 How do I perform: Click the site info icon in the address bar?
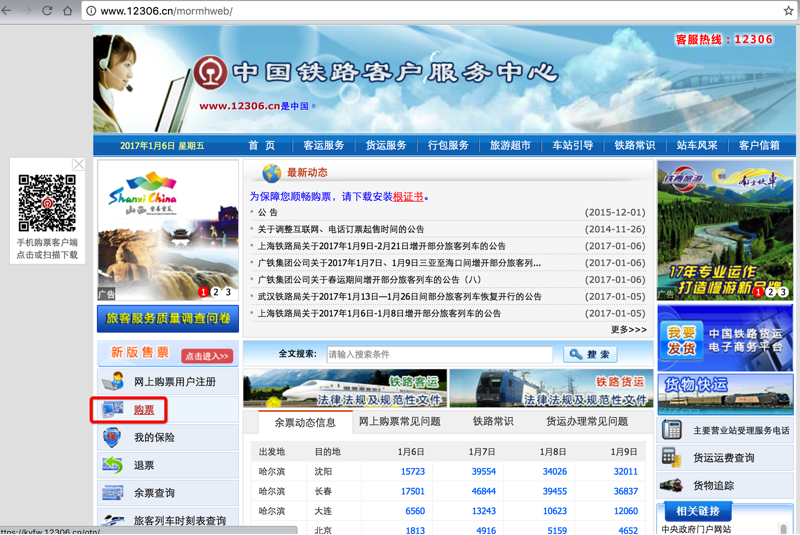coord(91,11)
